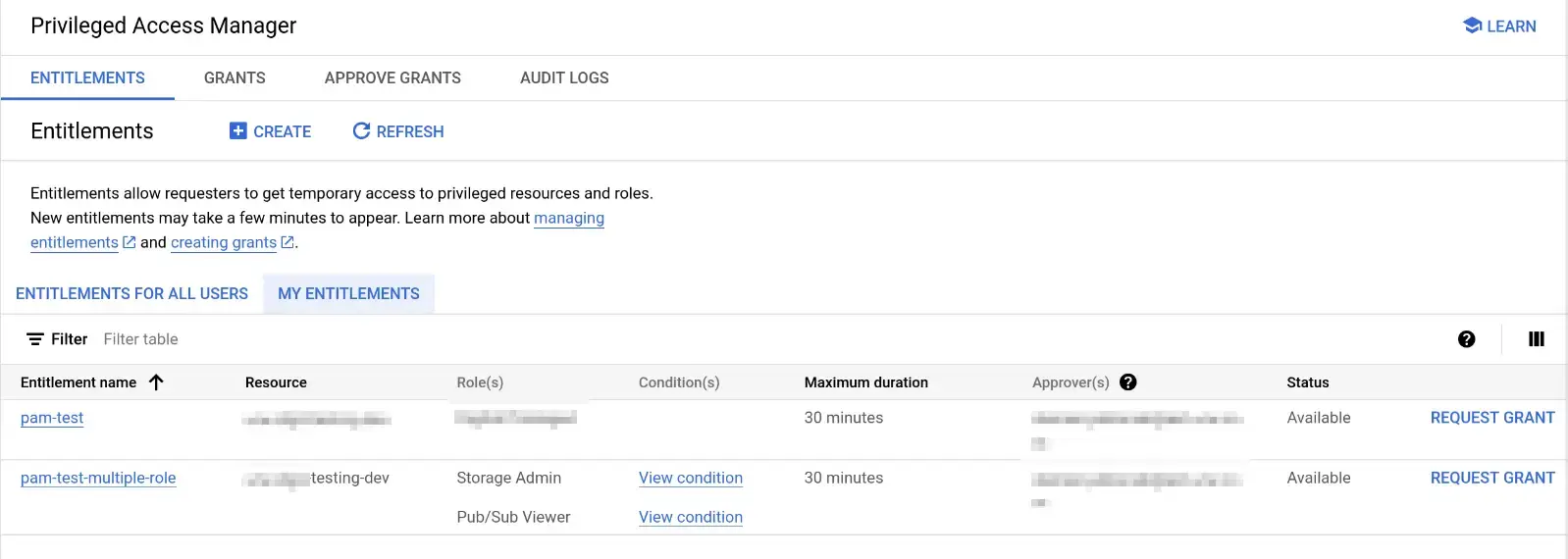The height and width of the screenshot is (559, 1568).
Task: Click '30 minutes' in pam-test-multiple-role row
Action: [x=844, y=478]
